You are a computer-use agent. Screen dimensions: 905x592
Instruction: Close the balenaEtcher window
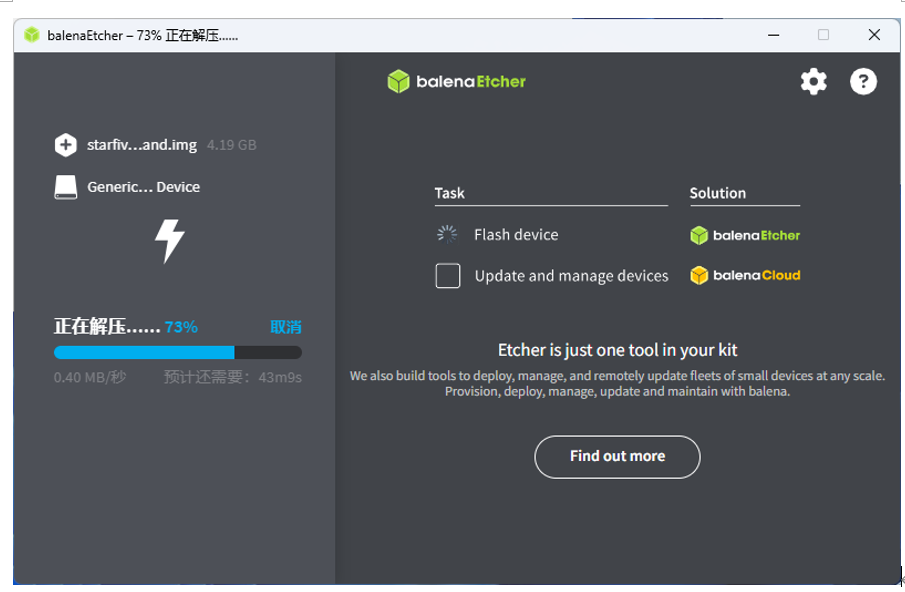(x=874, y=35)
